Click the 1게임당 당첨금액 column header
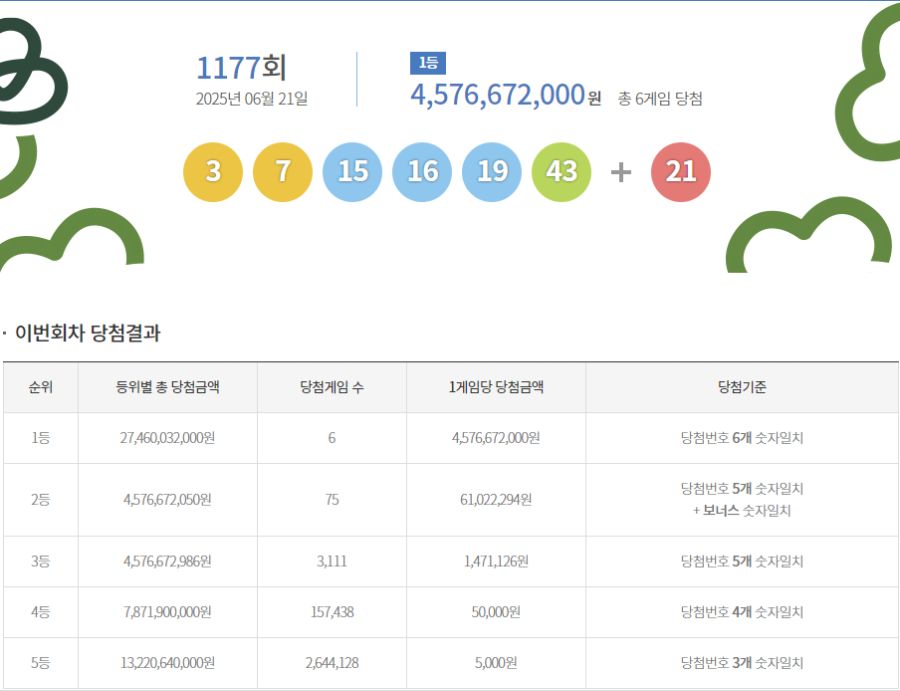Screen dimensions: 900x691 pyautogui.click(x=496, y=387)
